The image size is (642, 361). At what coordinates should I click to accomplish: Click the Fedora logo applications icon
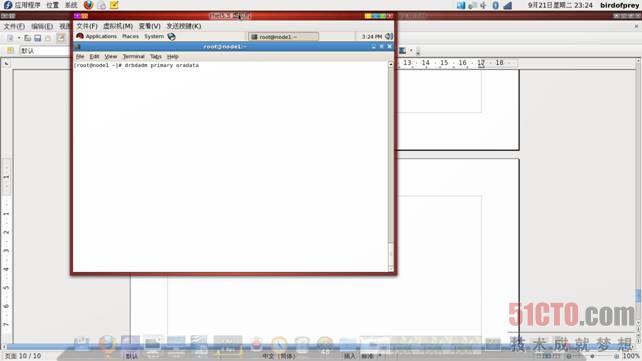[8, 5]
